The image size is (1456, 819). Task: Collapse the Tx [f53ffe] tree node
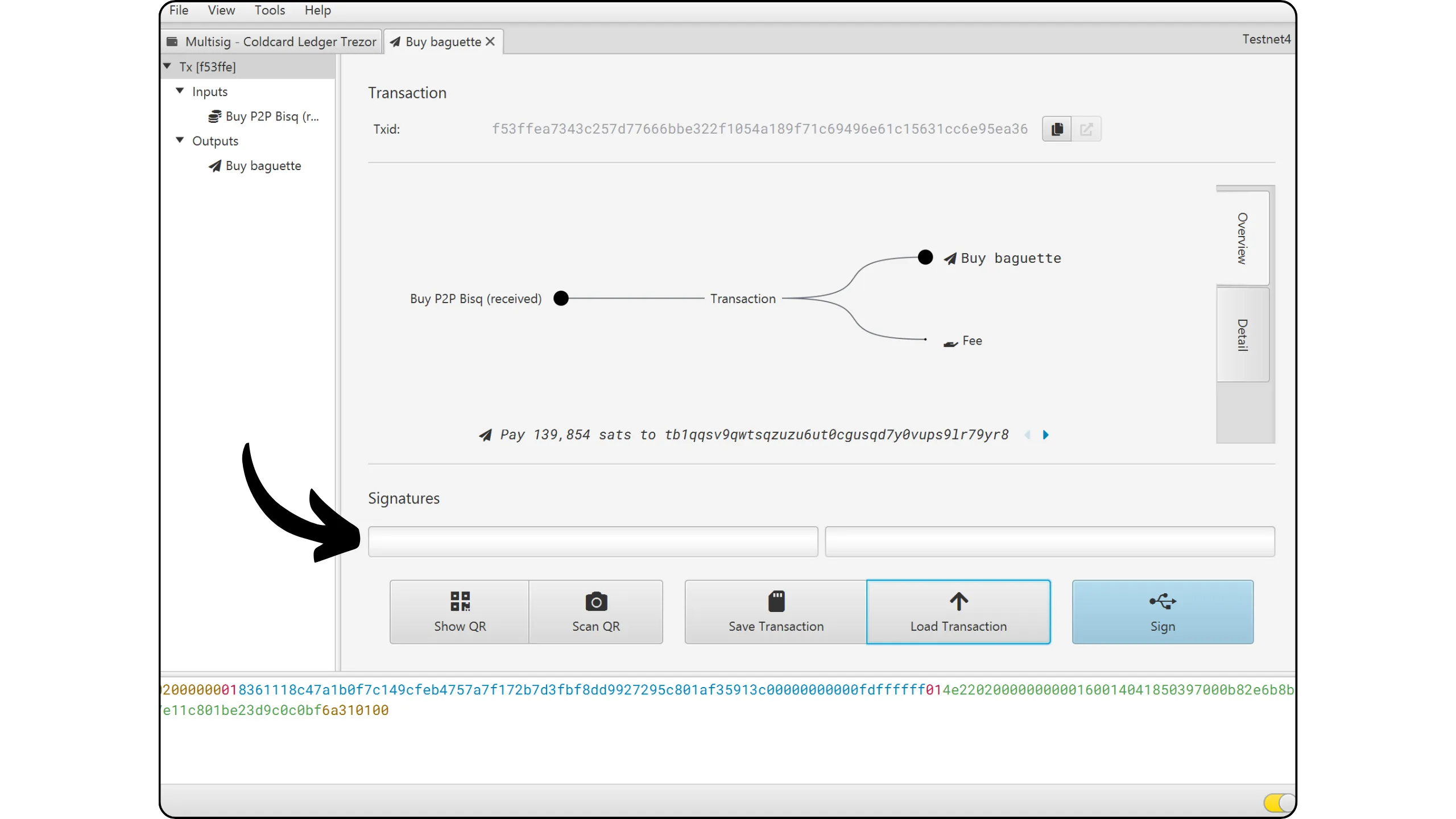click(x=167, y=67)
